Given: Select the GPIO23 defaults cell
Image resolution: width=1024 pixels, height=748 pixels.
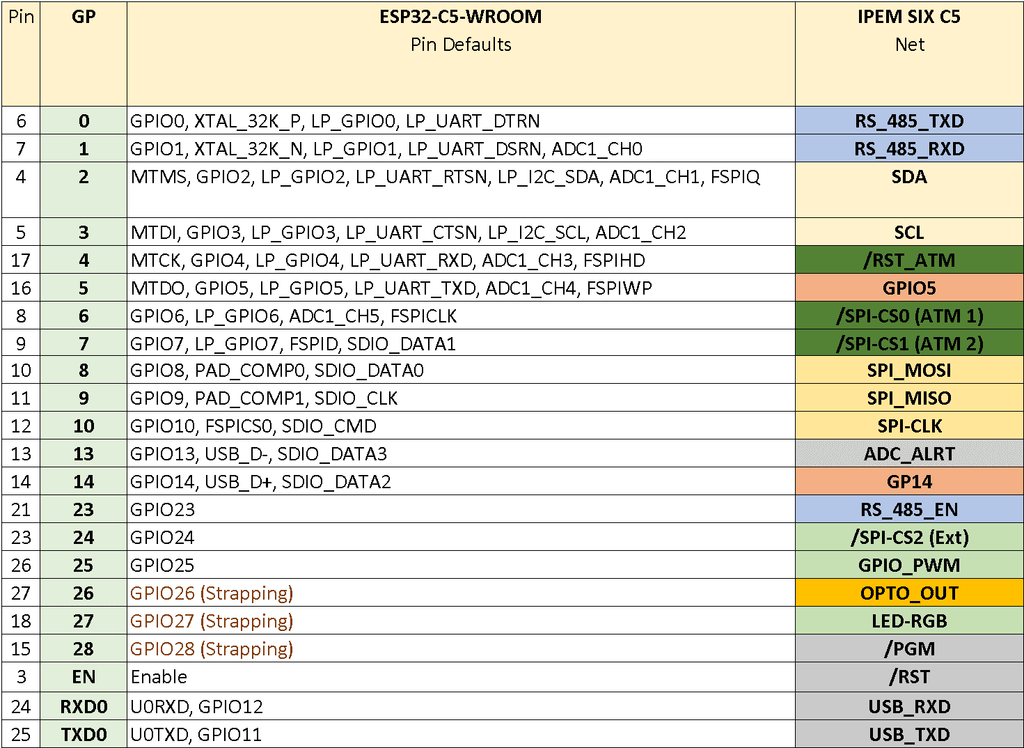Looking at the screenshot, I should click(461, 510).
